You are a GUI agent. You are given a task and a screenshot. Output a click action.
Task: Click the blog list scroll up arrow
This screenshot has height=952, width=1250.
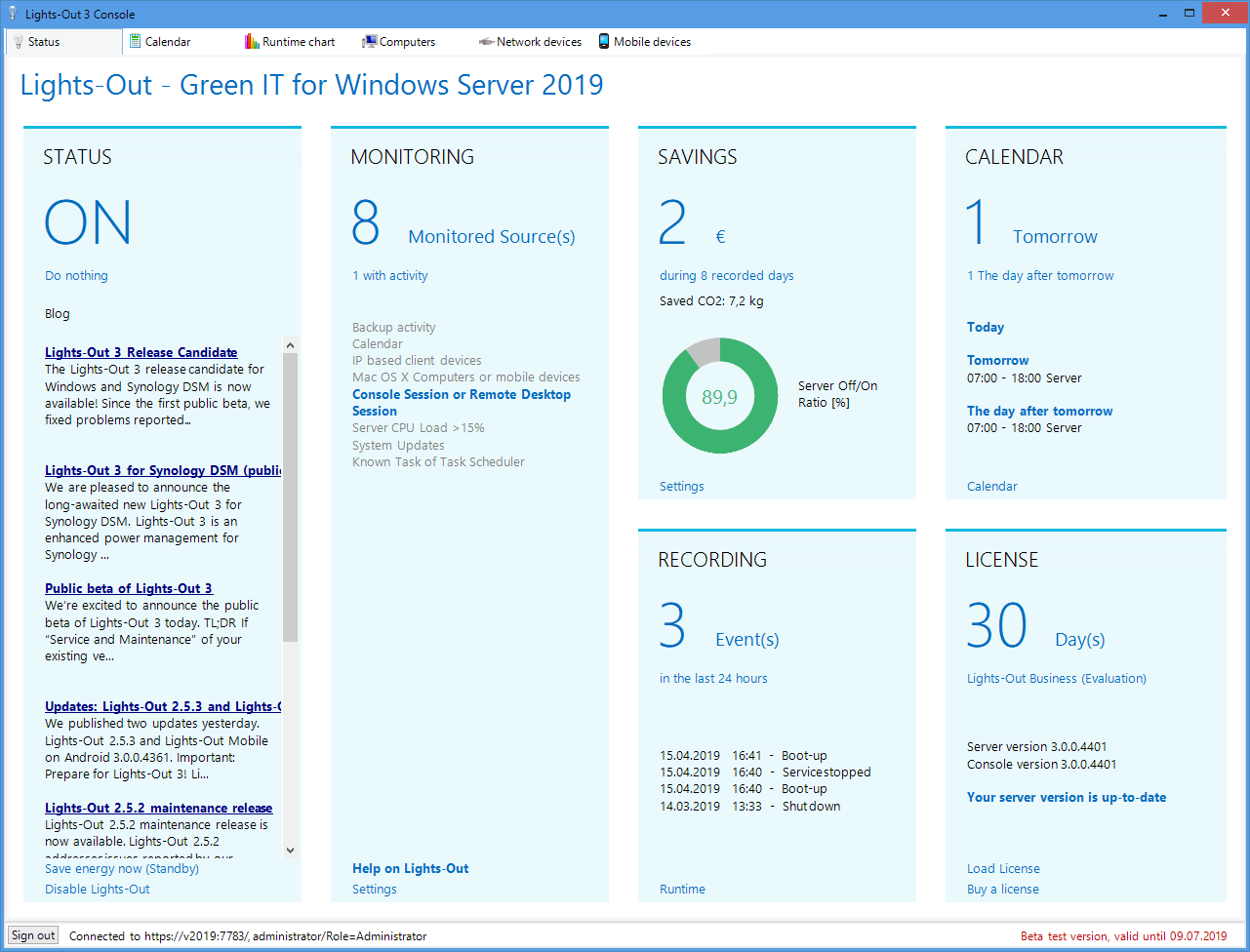point(290,344)
